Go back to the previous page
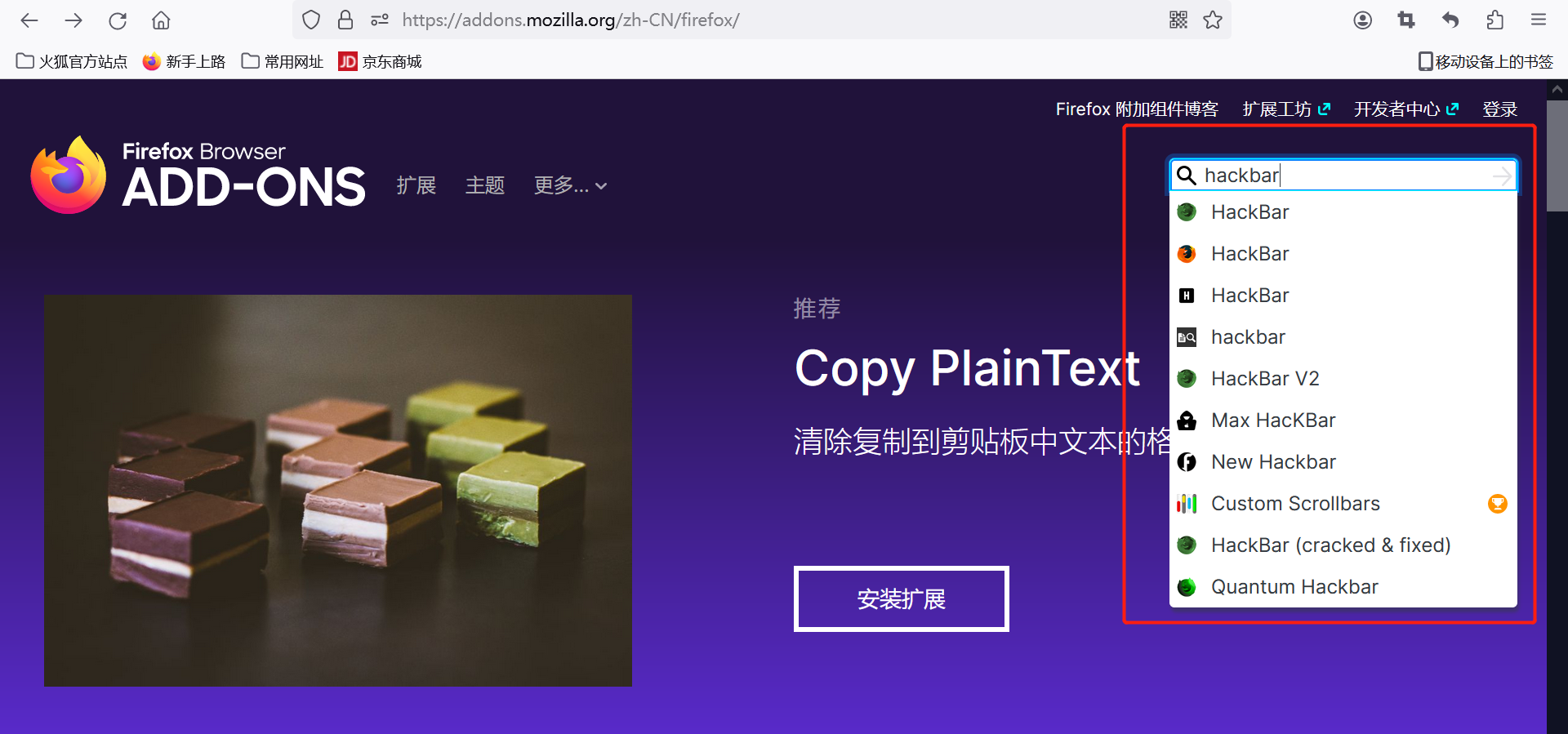Viewport: 1568px width, 734px height. click(x=29, y=20)
